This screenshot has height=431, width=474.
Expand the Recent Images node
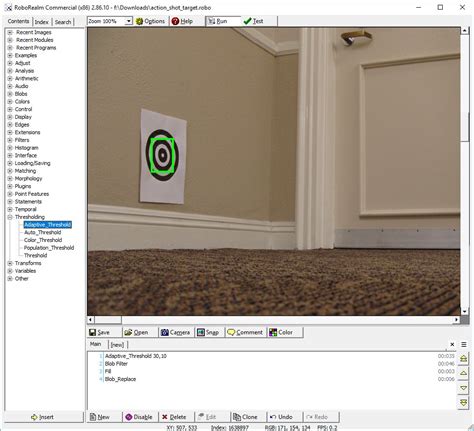click(x=10, y=32)
